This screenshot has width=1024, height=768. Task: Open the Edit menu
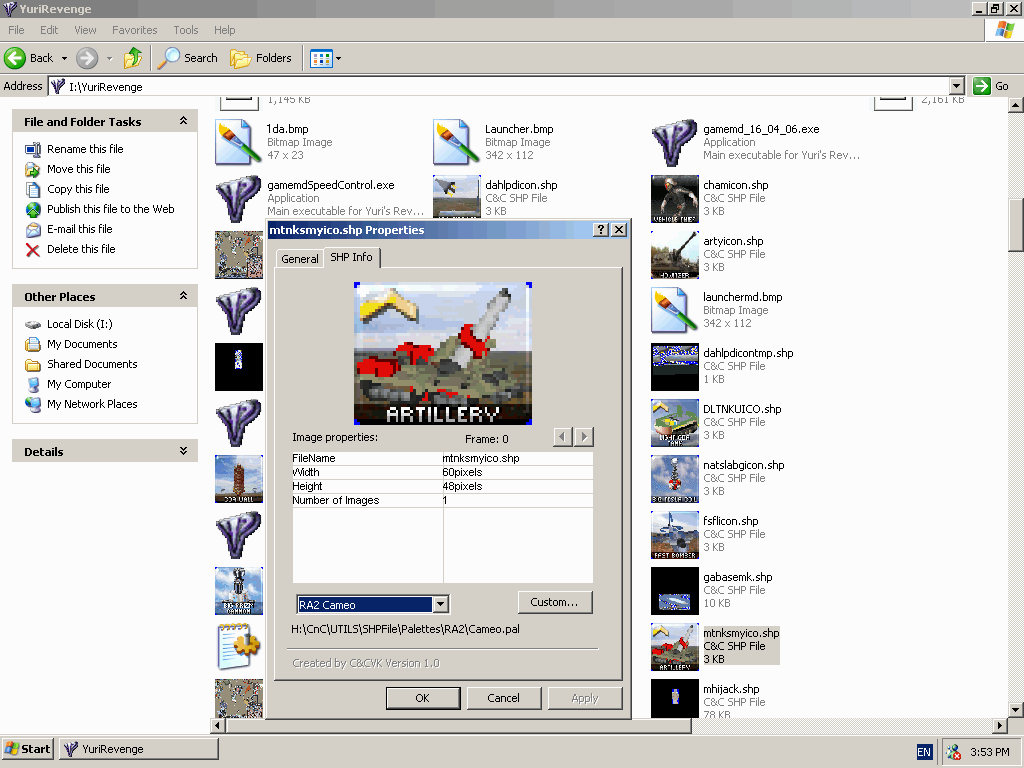pyautogui.click(x=49, y=30)
